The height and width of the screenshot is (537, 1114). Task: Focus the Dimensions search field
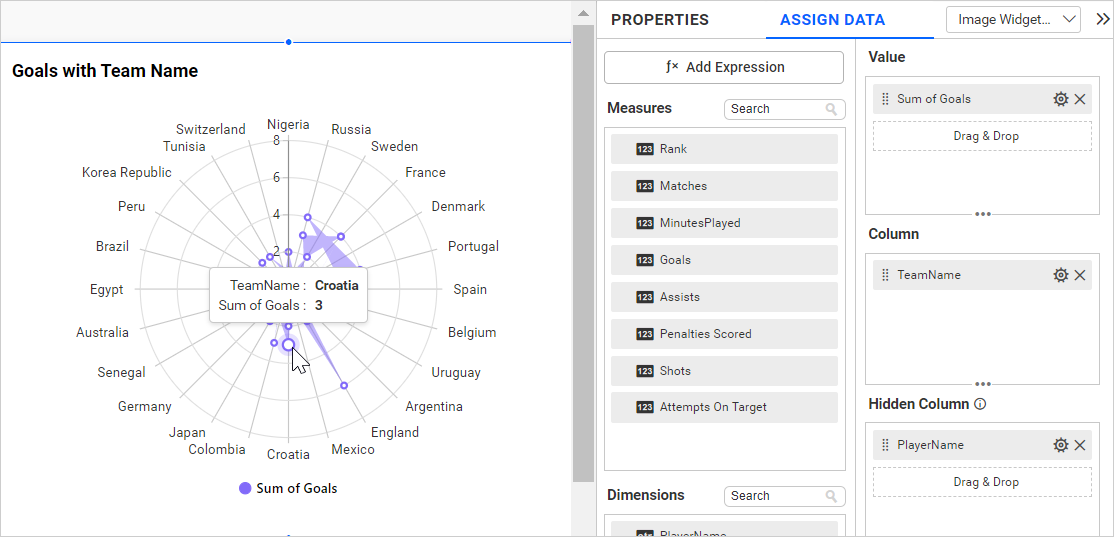point(776,496)
